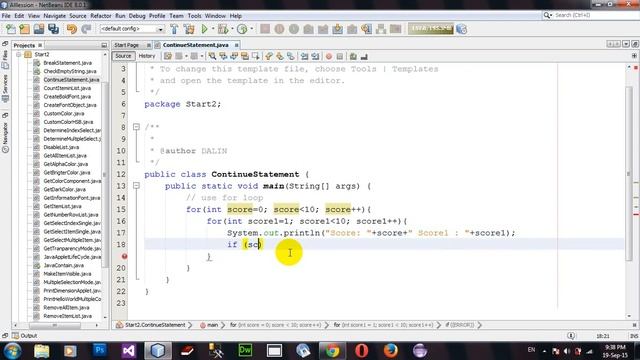
Task: Click the Comment editor toolbar icon
Action: [353, 56]
